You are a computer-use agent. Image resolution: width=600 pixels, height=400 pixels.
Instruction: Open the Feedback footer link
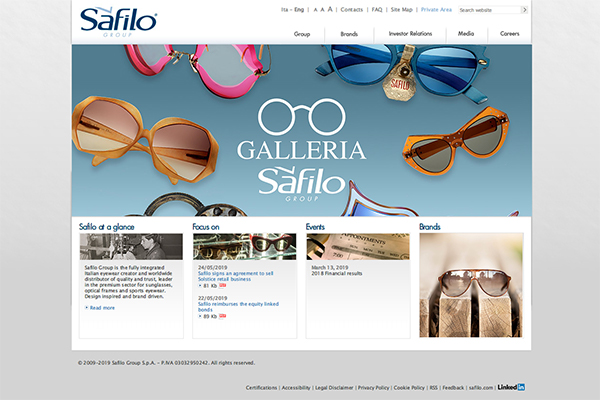coord(453,388)
